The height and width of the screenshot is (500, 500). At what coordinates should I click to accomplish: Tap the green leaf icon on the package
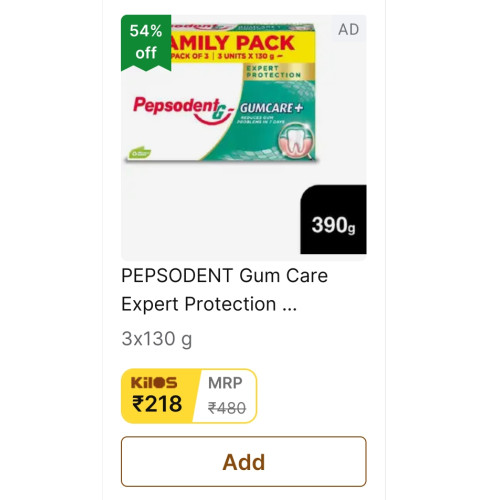pyautogui.click(x=140, y=153)
